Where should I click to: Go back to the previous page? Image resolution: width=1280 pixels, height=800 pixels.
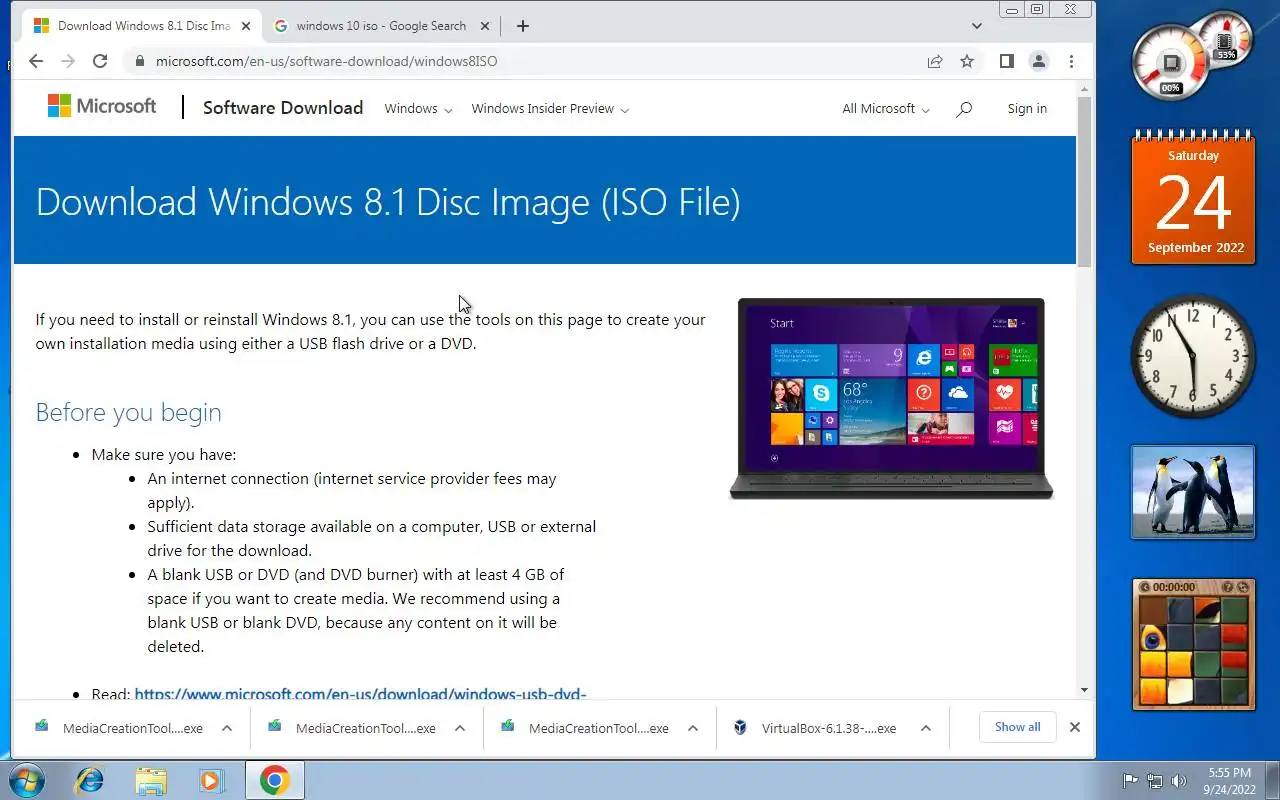click(36, 61)
